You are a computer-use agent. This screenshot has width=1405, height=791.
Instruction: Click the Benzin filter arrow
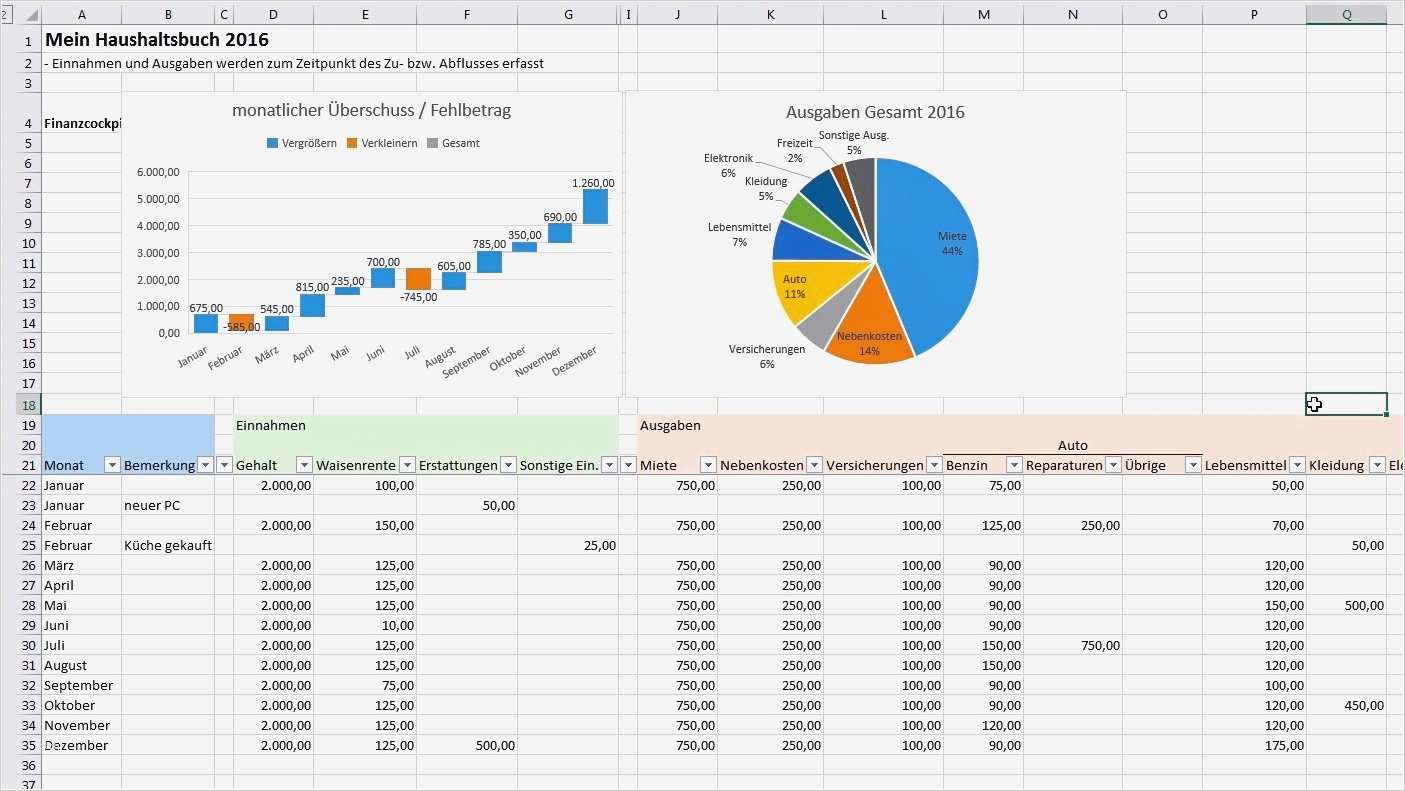click(x=1014, y=465)
